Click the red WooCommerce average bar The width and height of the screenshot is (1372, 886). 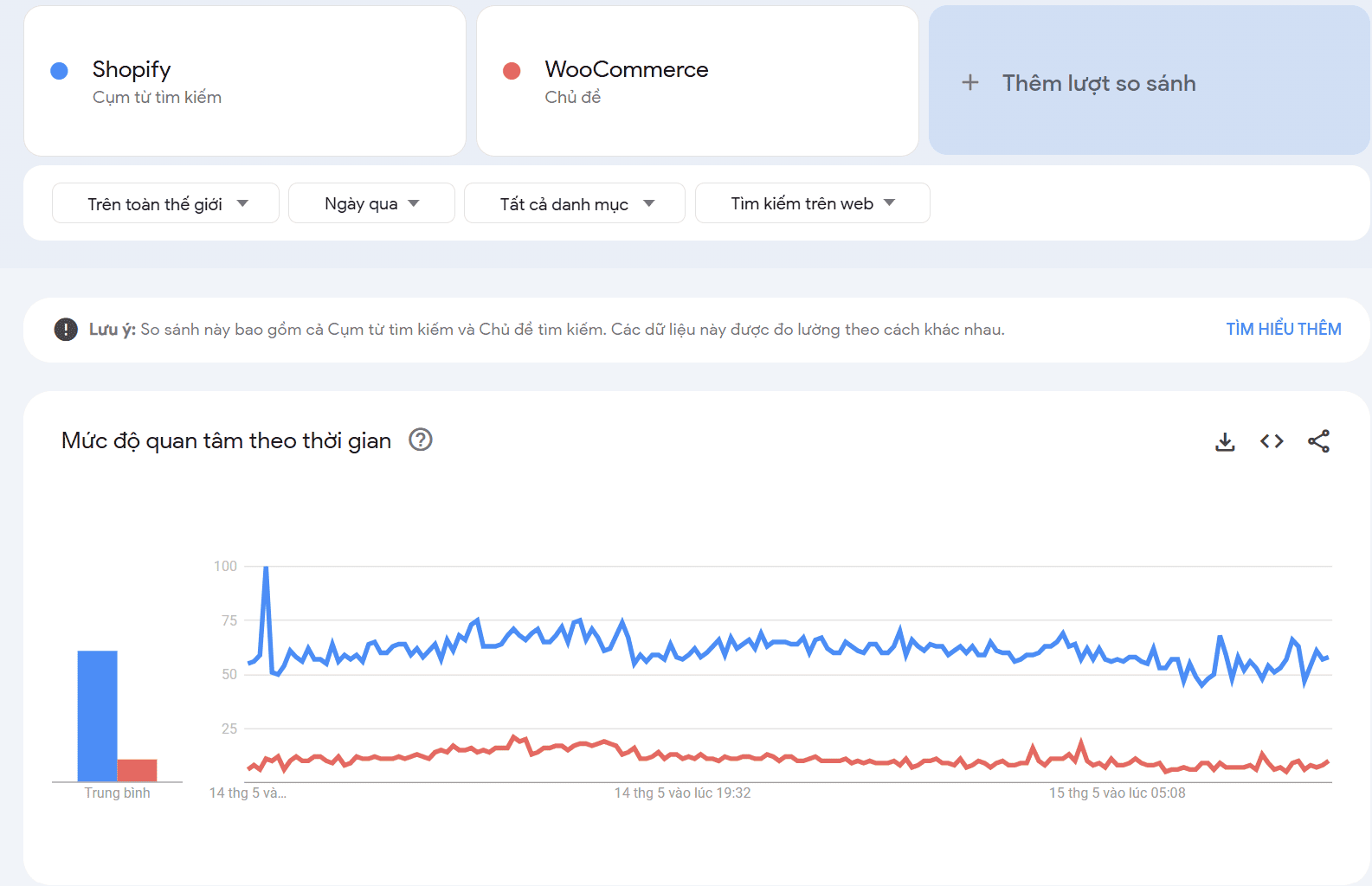pyautogui.click(x=137, y=770)
